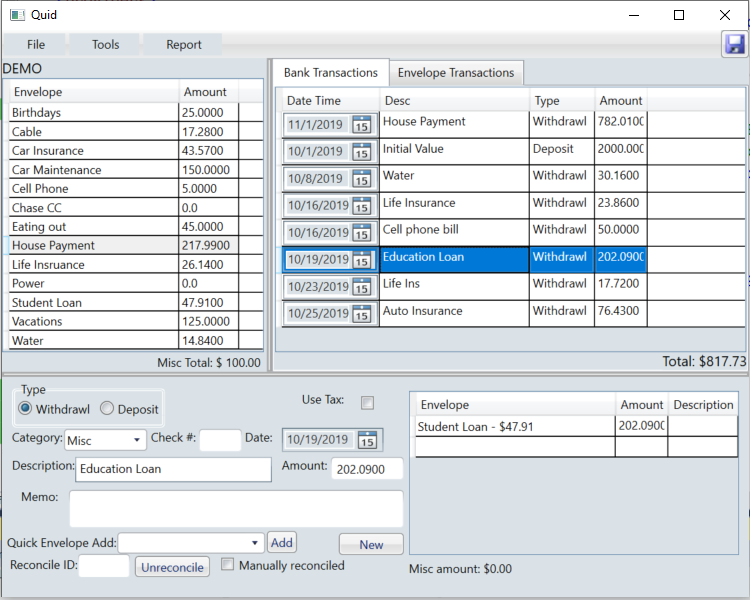Click the Unreconcile button
The width and height of the screenshot is (750, 600).
(x=173, y=567)
